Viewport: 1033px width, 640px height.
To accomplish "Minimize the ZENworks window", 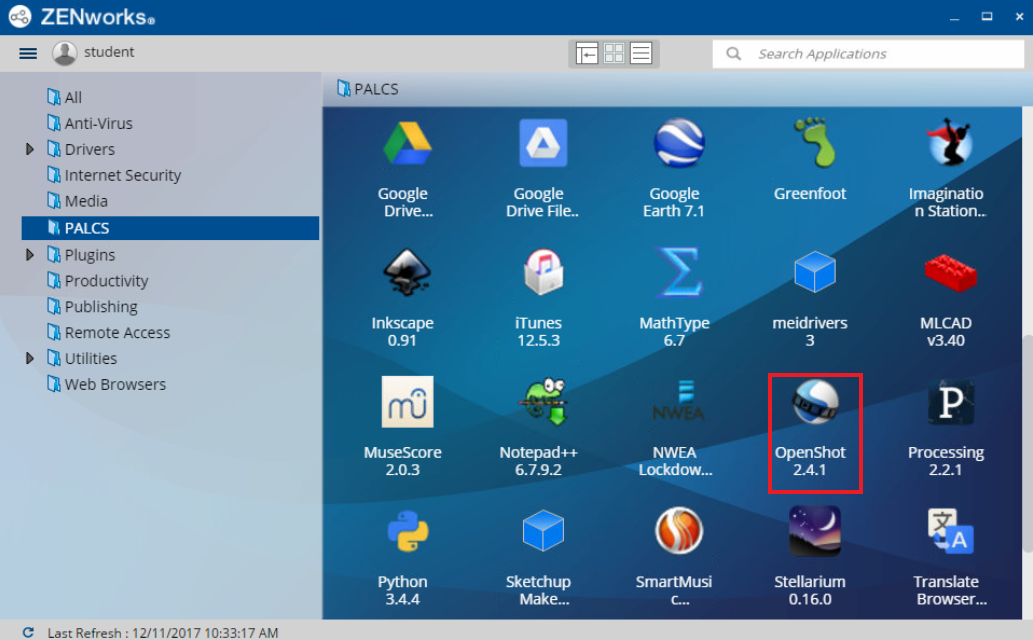I will coord(954,17).
